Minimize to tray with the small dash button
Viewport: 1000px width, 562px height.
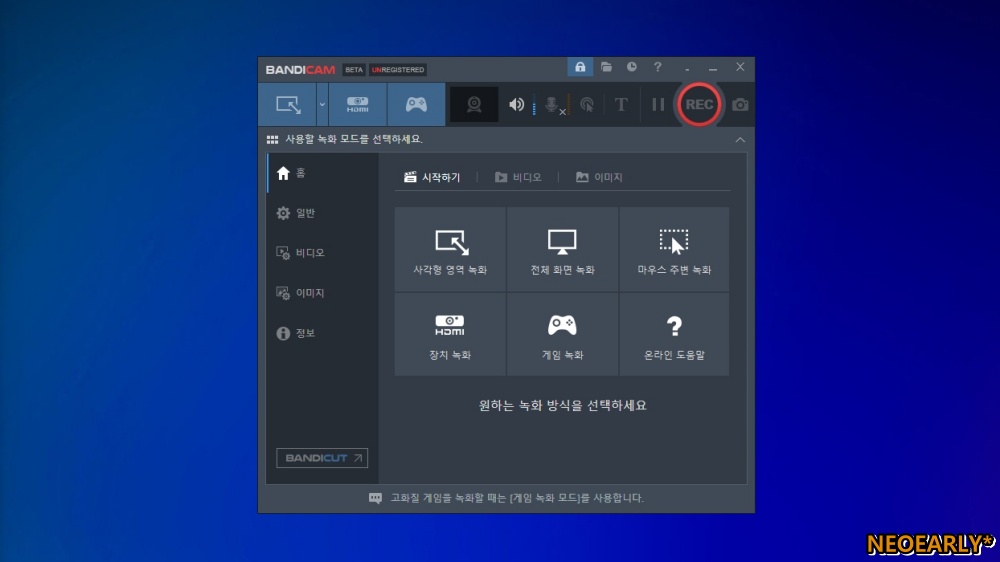[x=687, y=68]
